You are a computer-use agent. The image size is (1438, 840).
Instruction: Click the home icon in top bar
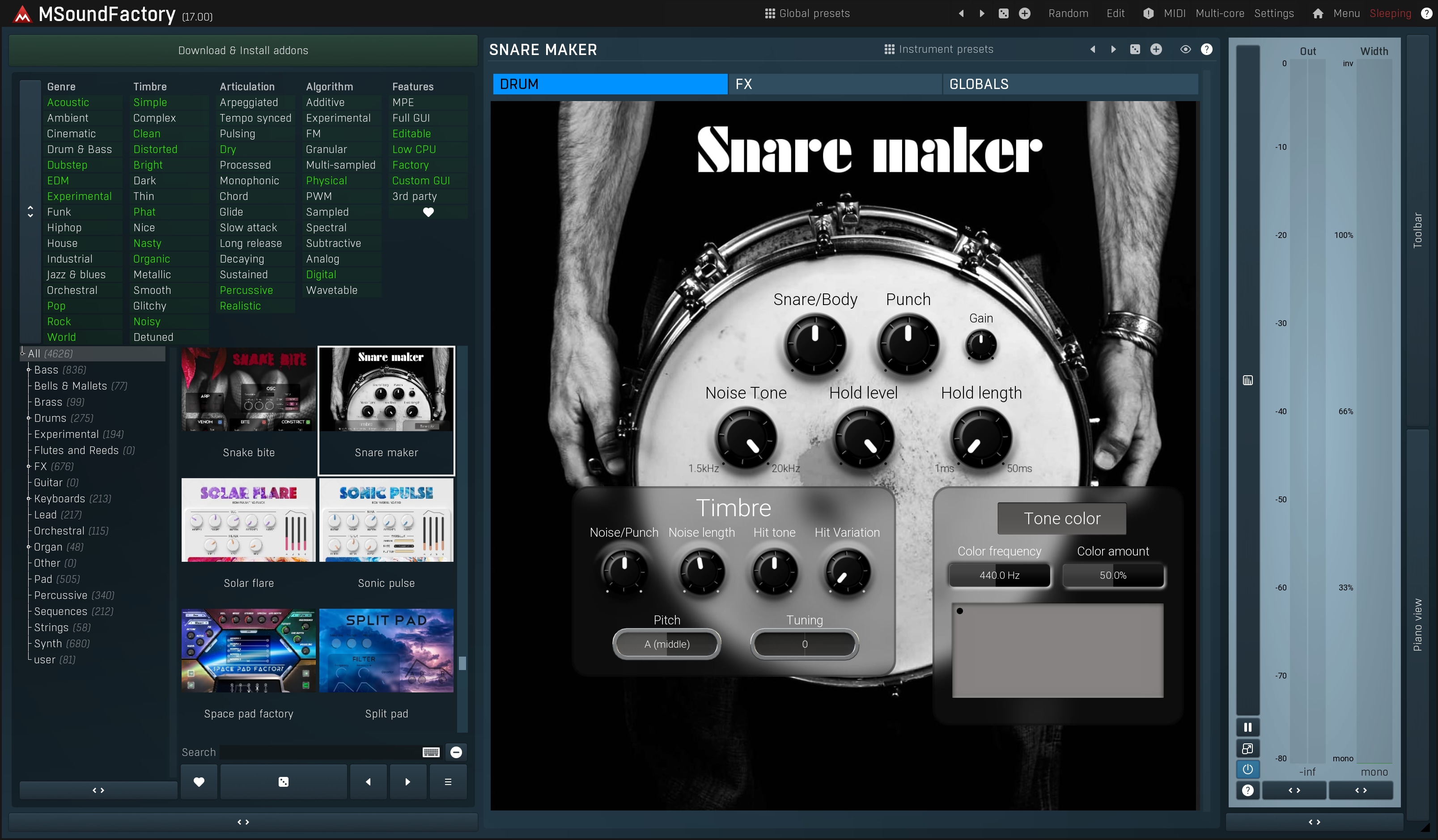1318,14
